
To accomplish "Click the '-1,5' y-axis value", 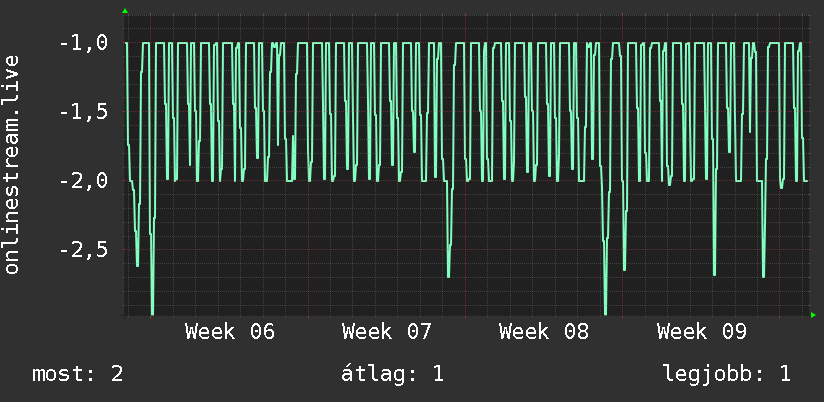I will 84,112.
